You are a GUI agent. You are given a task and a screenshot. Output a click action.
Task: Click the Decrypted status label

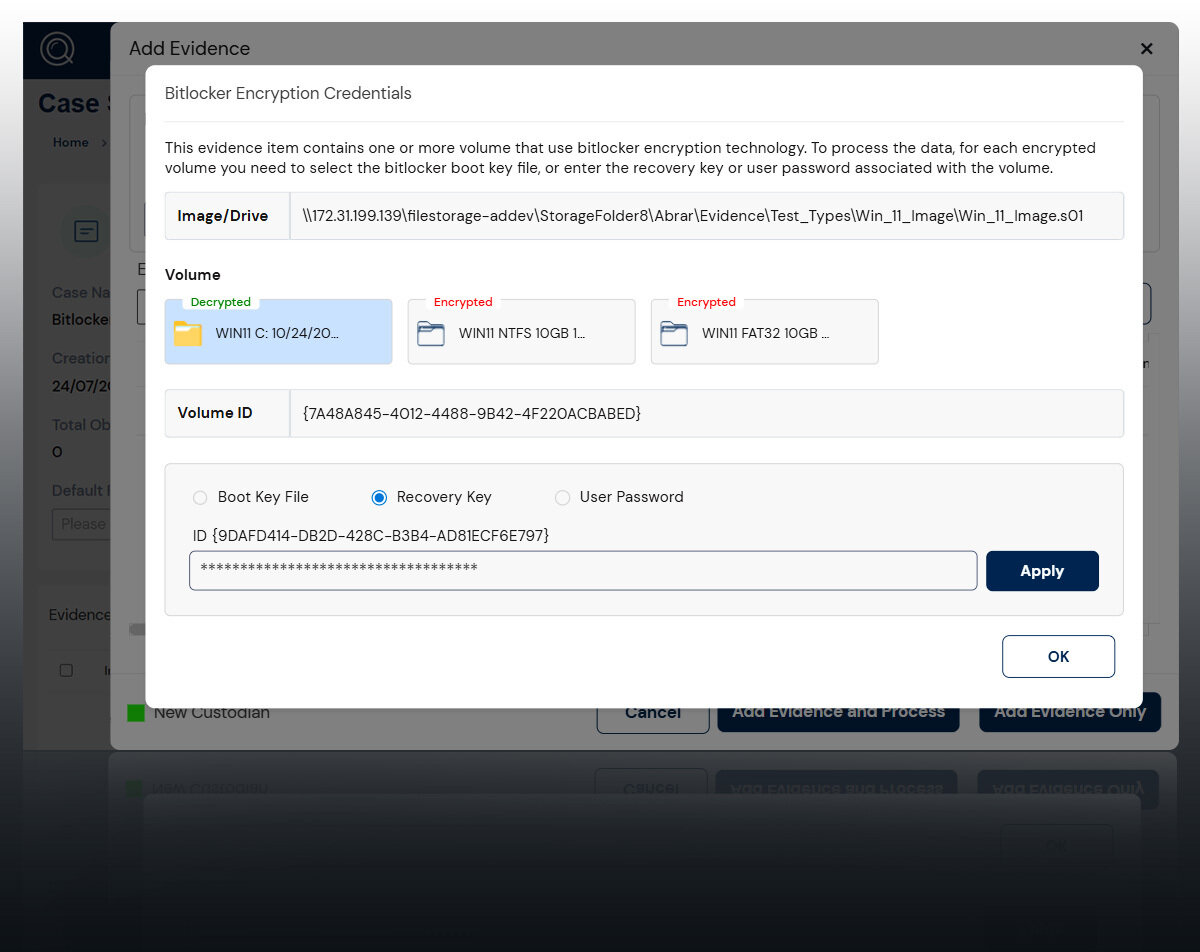221,302
